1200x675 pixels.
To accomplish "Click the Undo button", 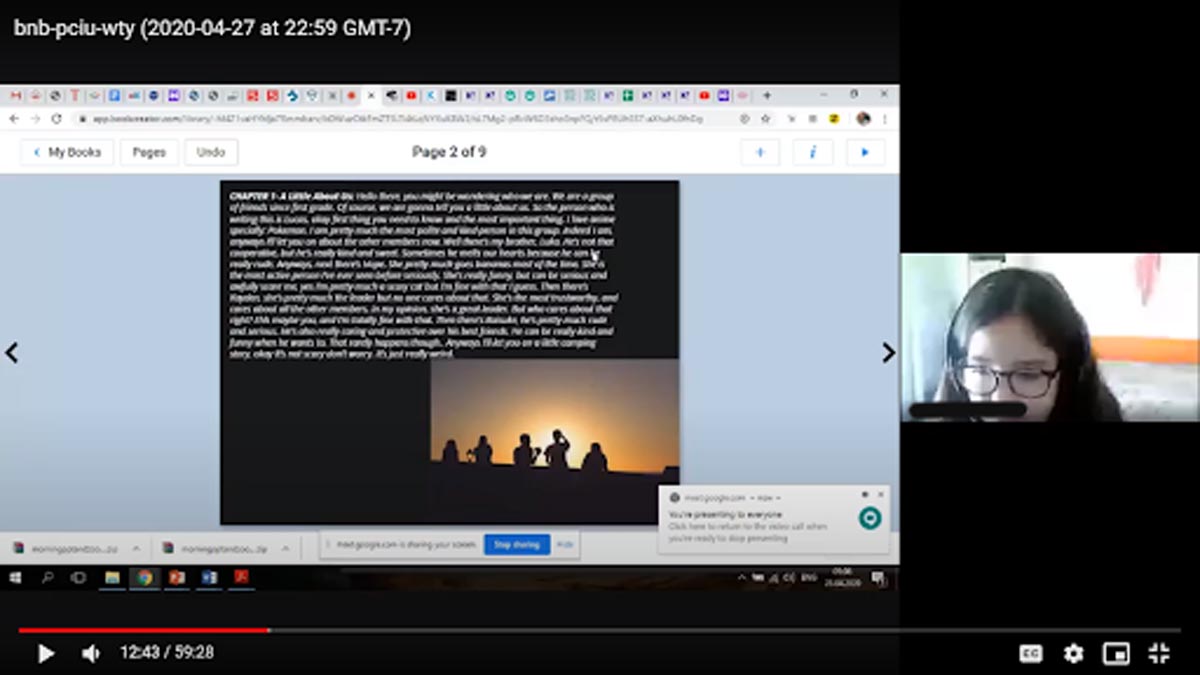I will [211, 152].
